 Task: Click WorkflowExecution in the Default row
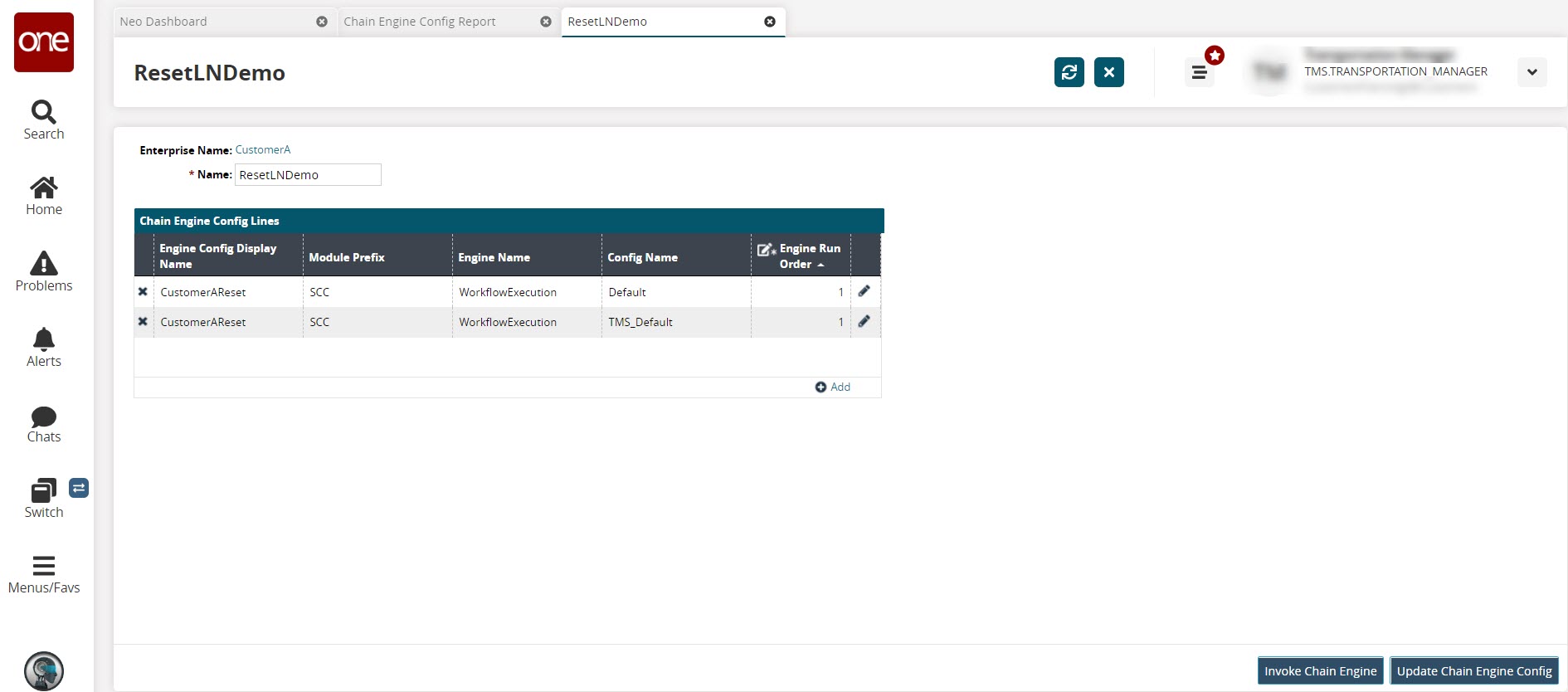click(x=508, y=292)
